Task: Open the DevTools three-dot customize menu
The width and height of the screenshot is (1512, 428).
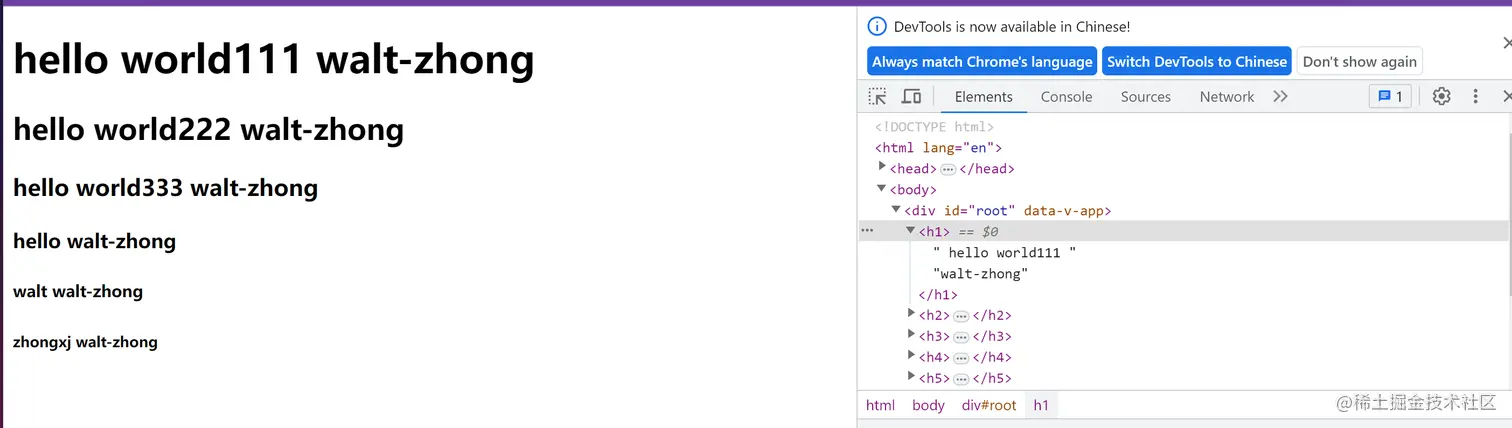Action: pyautogui.click(x=1475, y=96)
